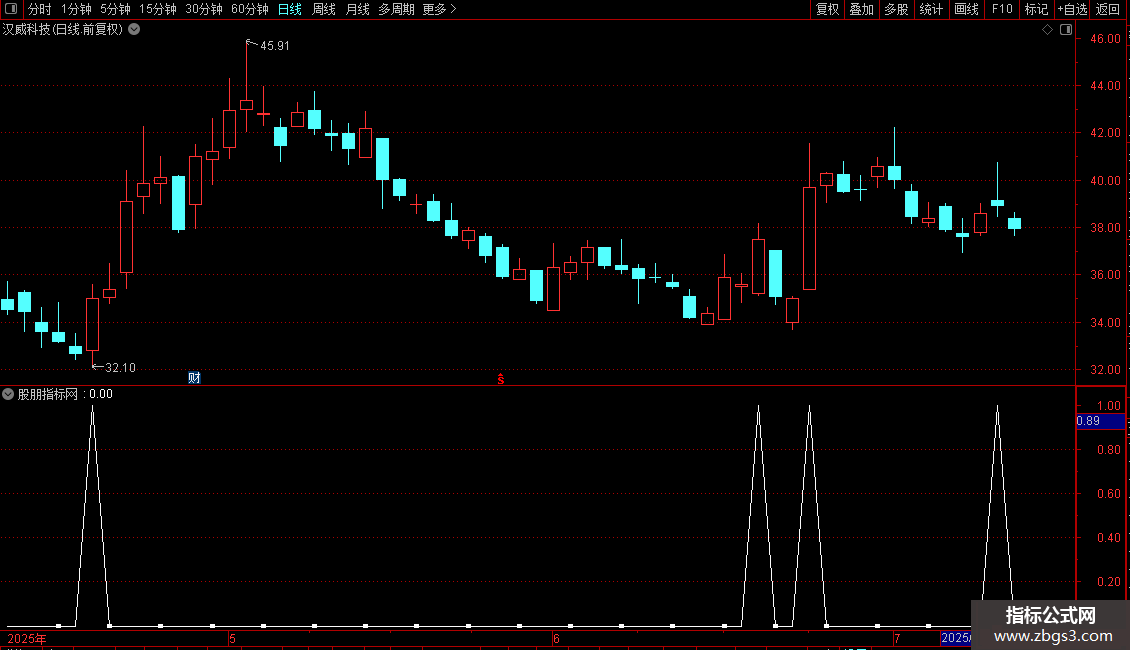Click the month 6 marker on time axis
This screenshot has height=650, width=1130.
pos(556,638)
